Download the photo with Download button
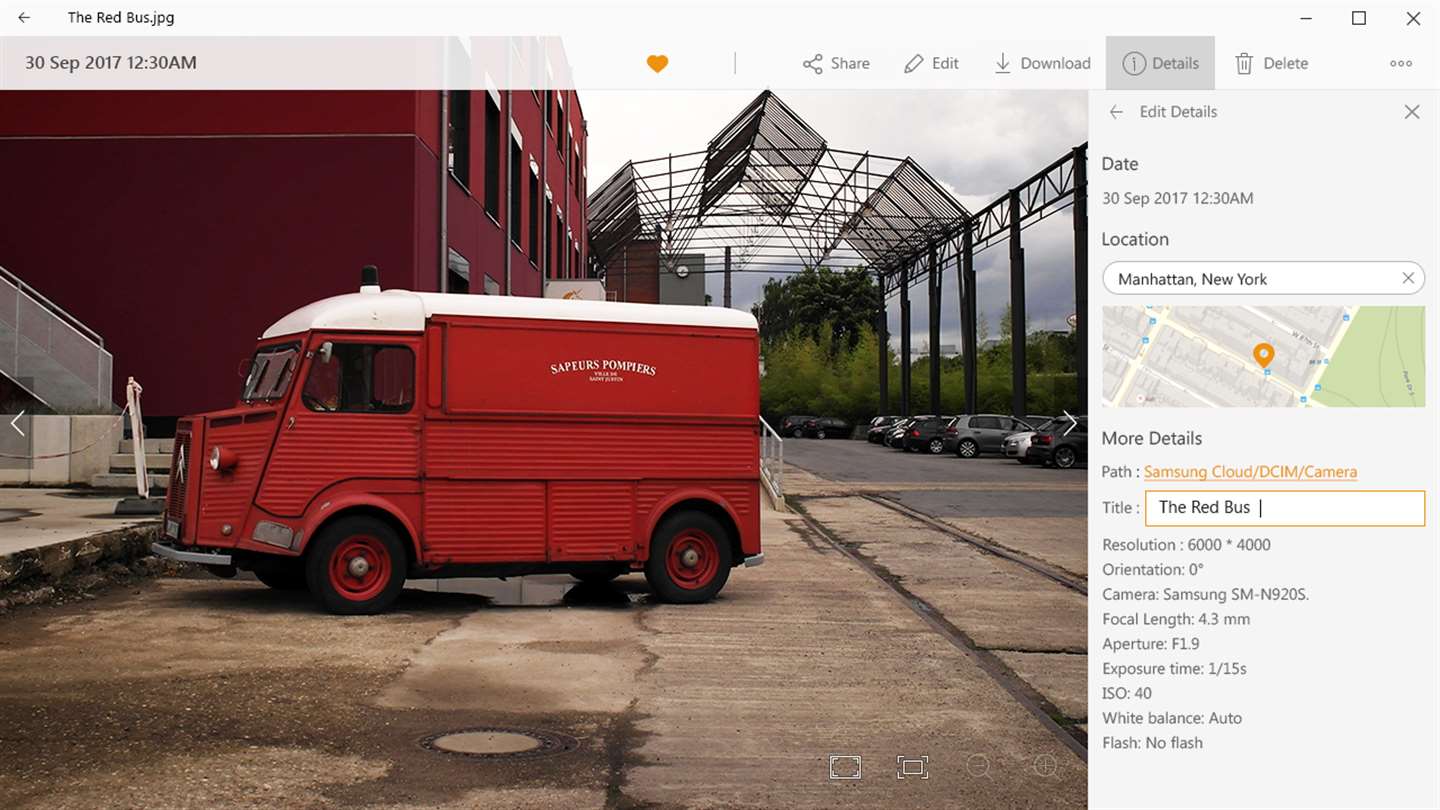Viewport: 1440px width, 810px height. pos(1041,63)
